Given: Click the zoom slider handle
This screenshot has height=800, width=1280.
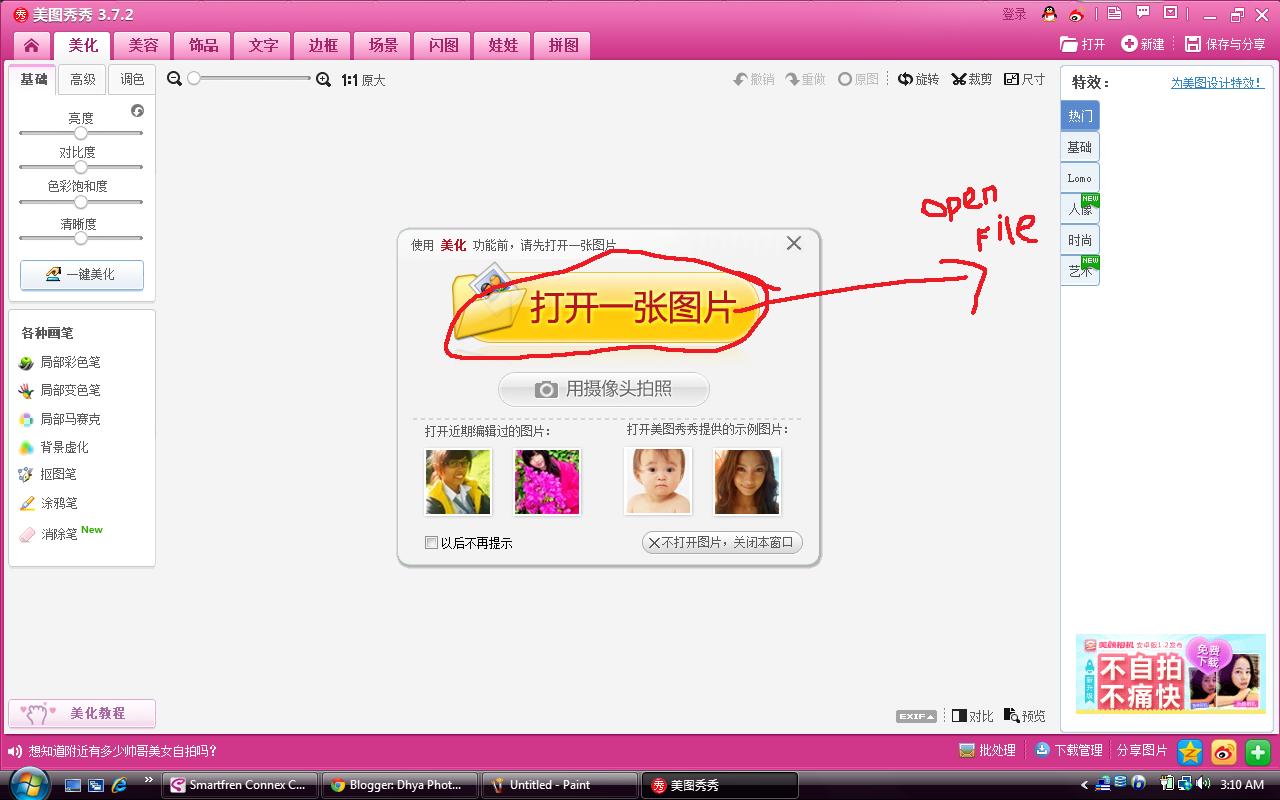Looking at the screenshot, I should (194, 78).
